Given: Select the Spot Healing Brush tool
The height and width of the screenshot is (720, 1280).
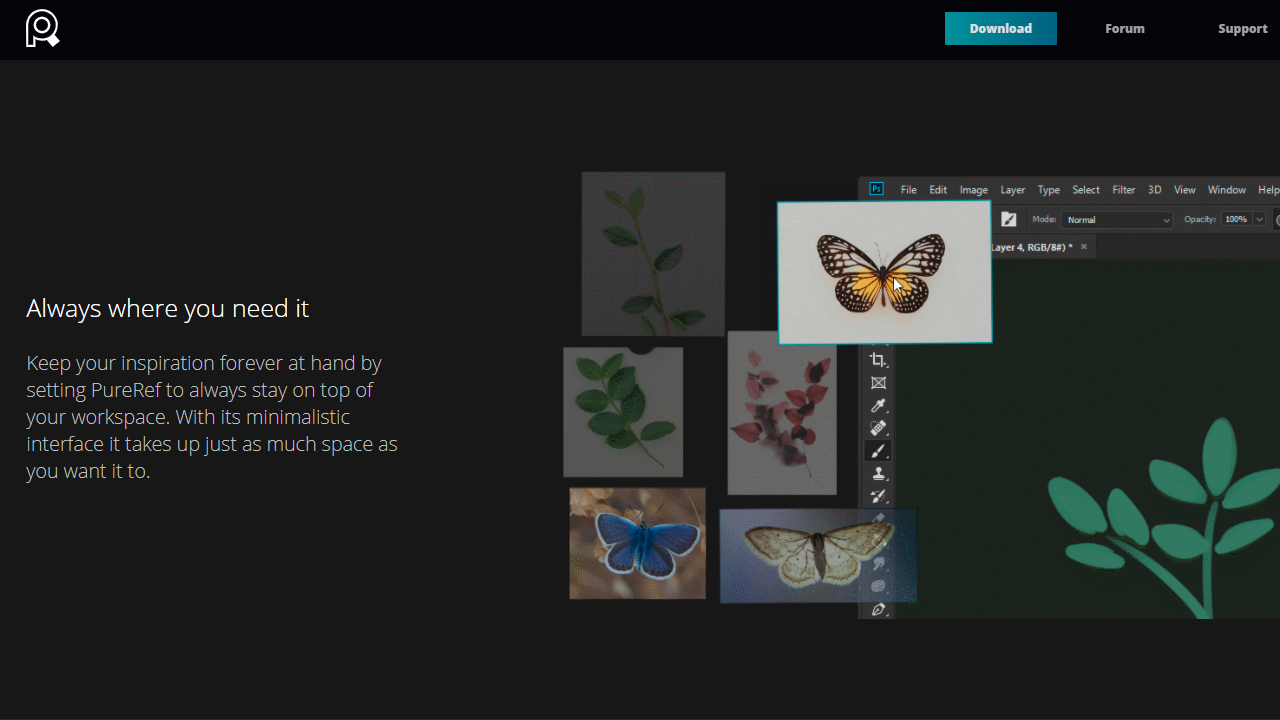Looking at the screenshot, I should [x=878, y=428].
